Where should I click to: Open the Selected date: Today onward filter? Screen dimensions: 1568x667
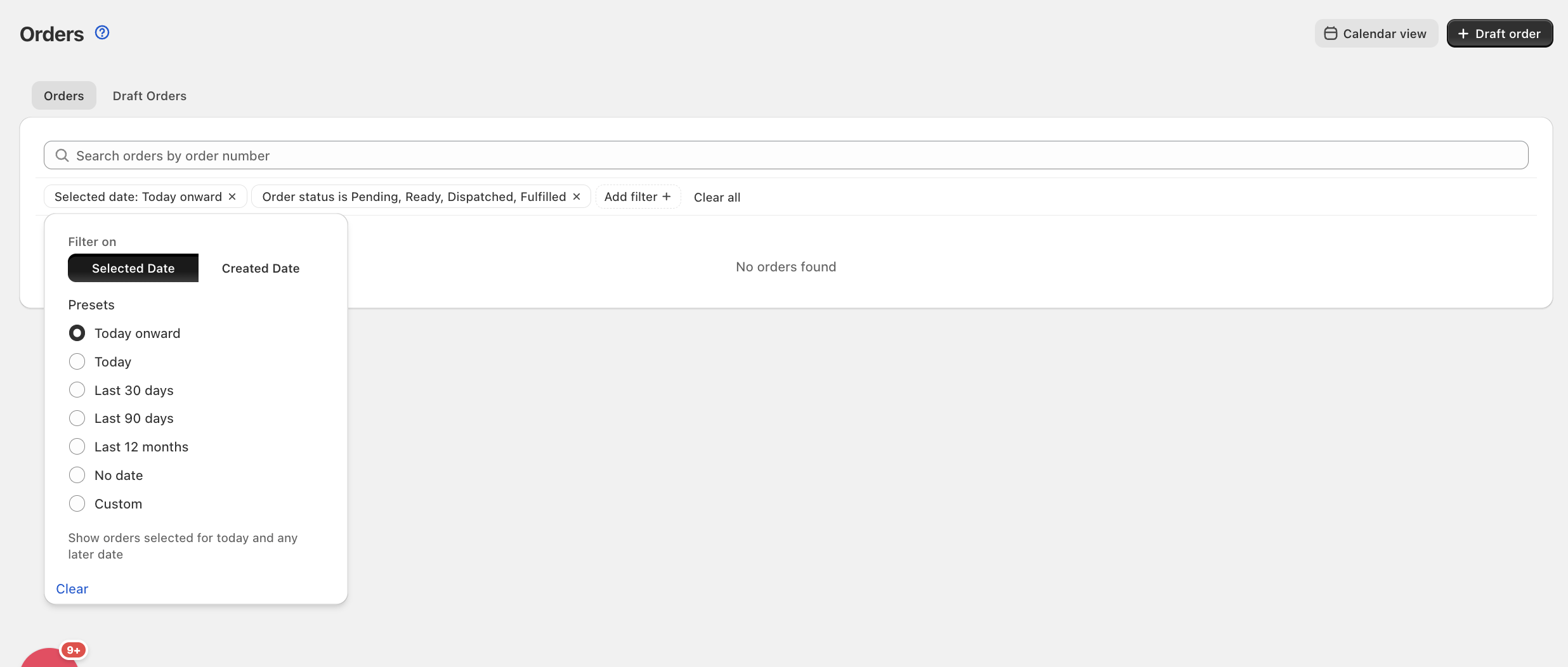coord(138,197)
